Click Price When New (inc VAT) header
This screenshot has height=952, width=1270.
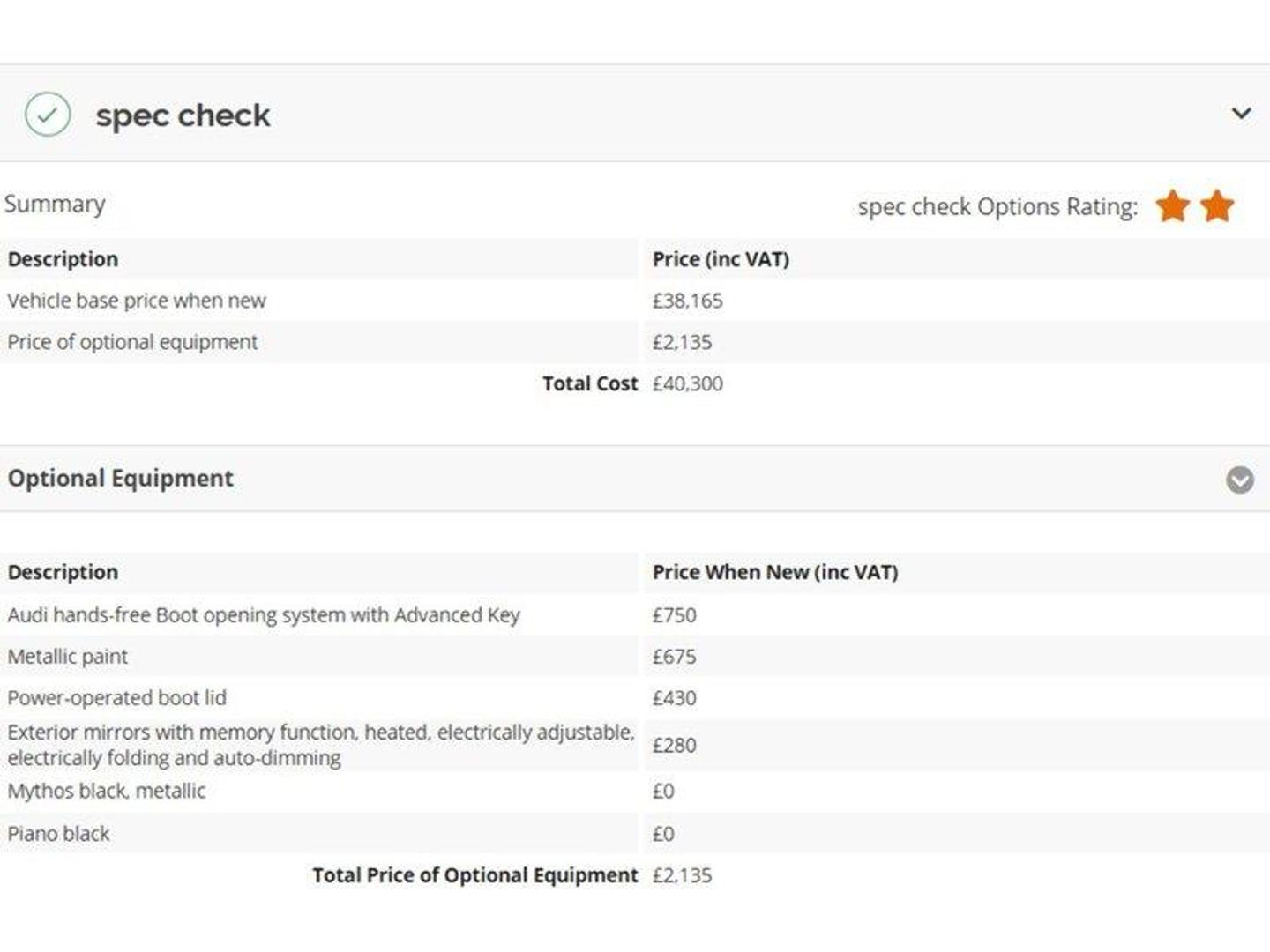pos(775,572)
